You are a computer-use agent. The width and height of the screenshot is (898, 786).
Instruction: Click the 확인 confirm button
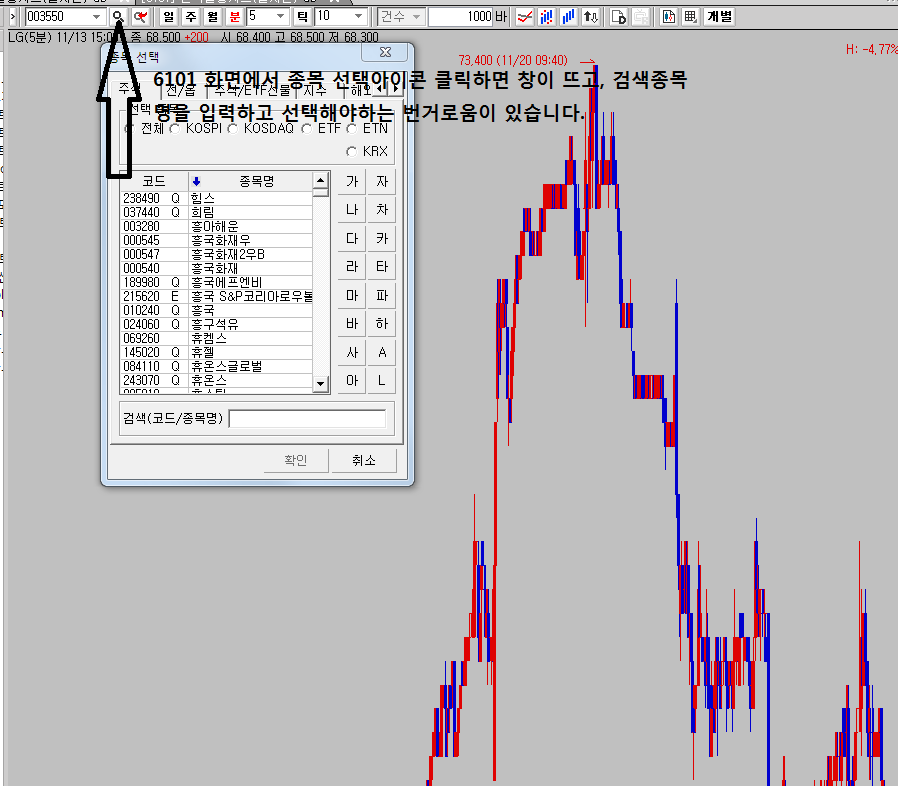pyautogui.click(x=295, y=460)
